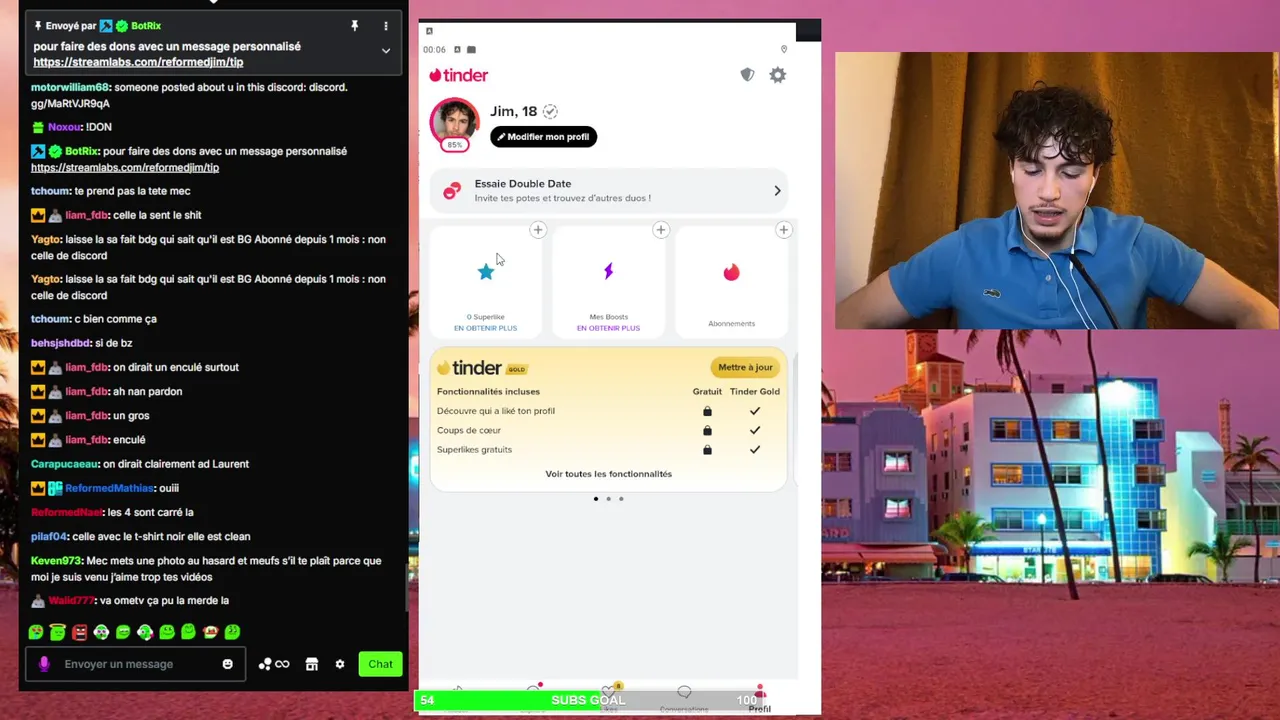
Task: Click the Abonnements flame icon
Action: click(x=732, y=272)
